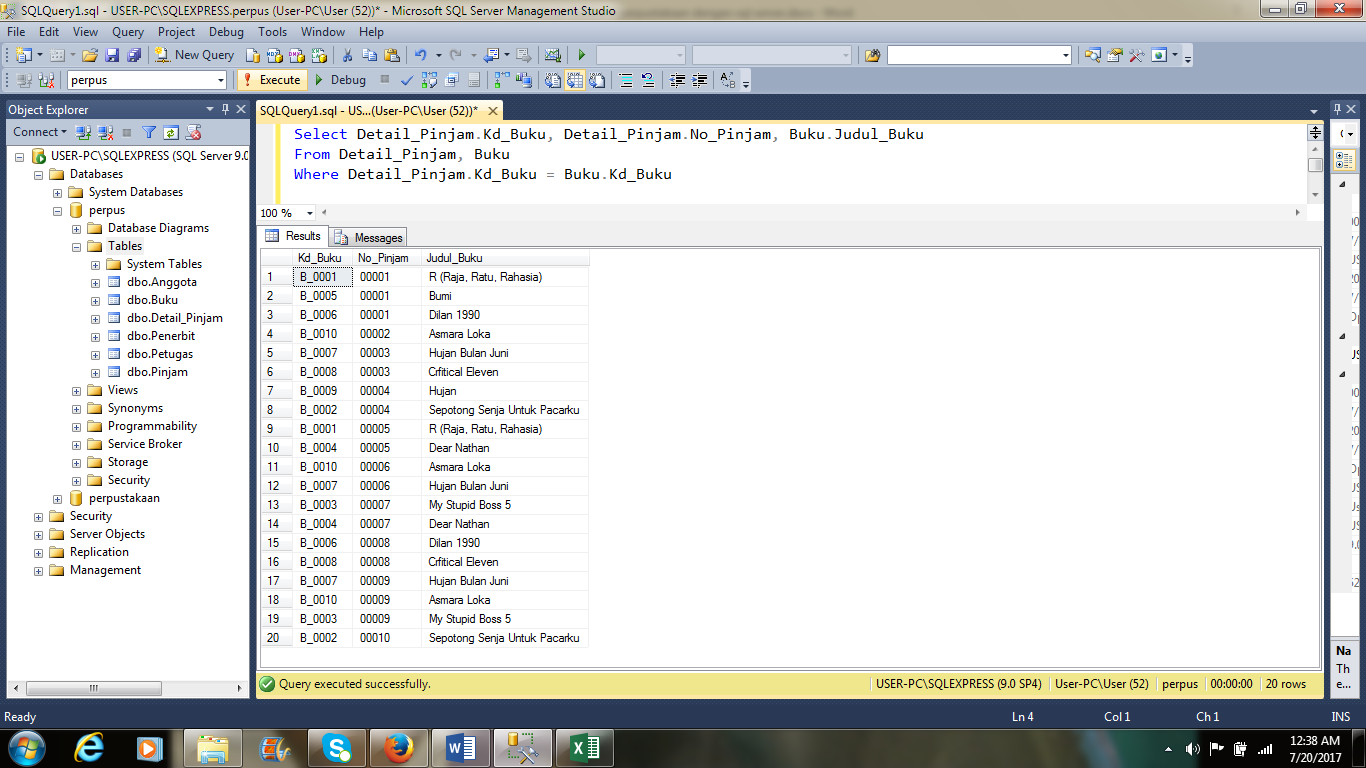
Task: Expand the dbo.Anggota table node
Action: 94,281
